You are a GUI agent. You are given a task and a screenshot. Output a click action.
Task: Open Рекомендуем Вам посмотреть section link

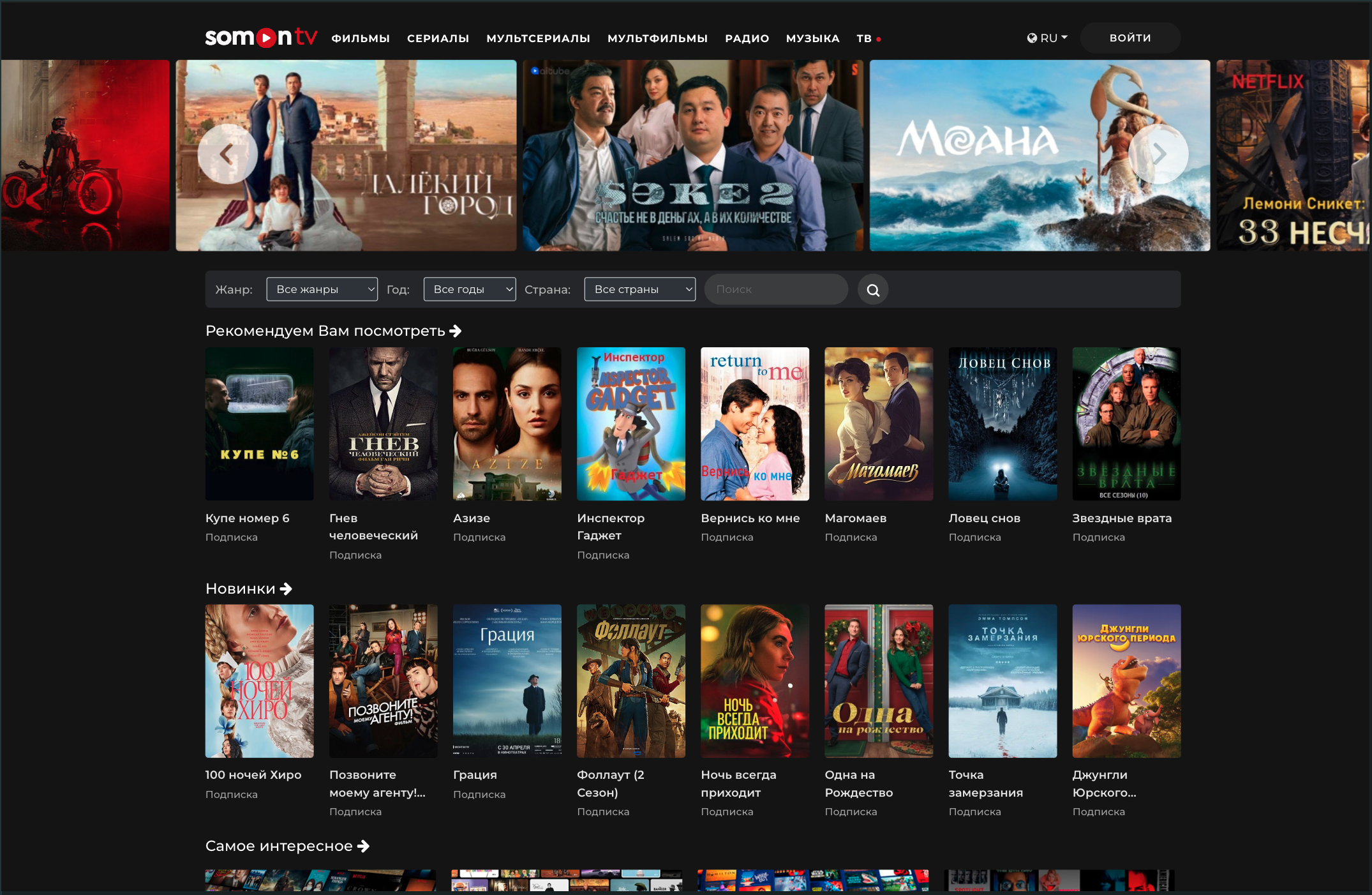333,331
